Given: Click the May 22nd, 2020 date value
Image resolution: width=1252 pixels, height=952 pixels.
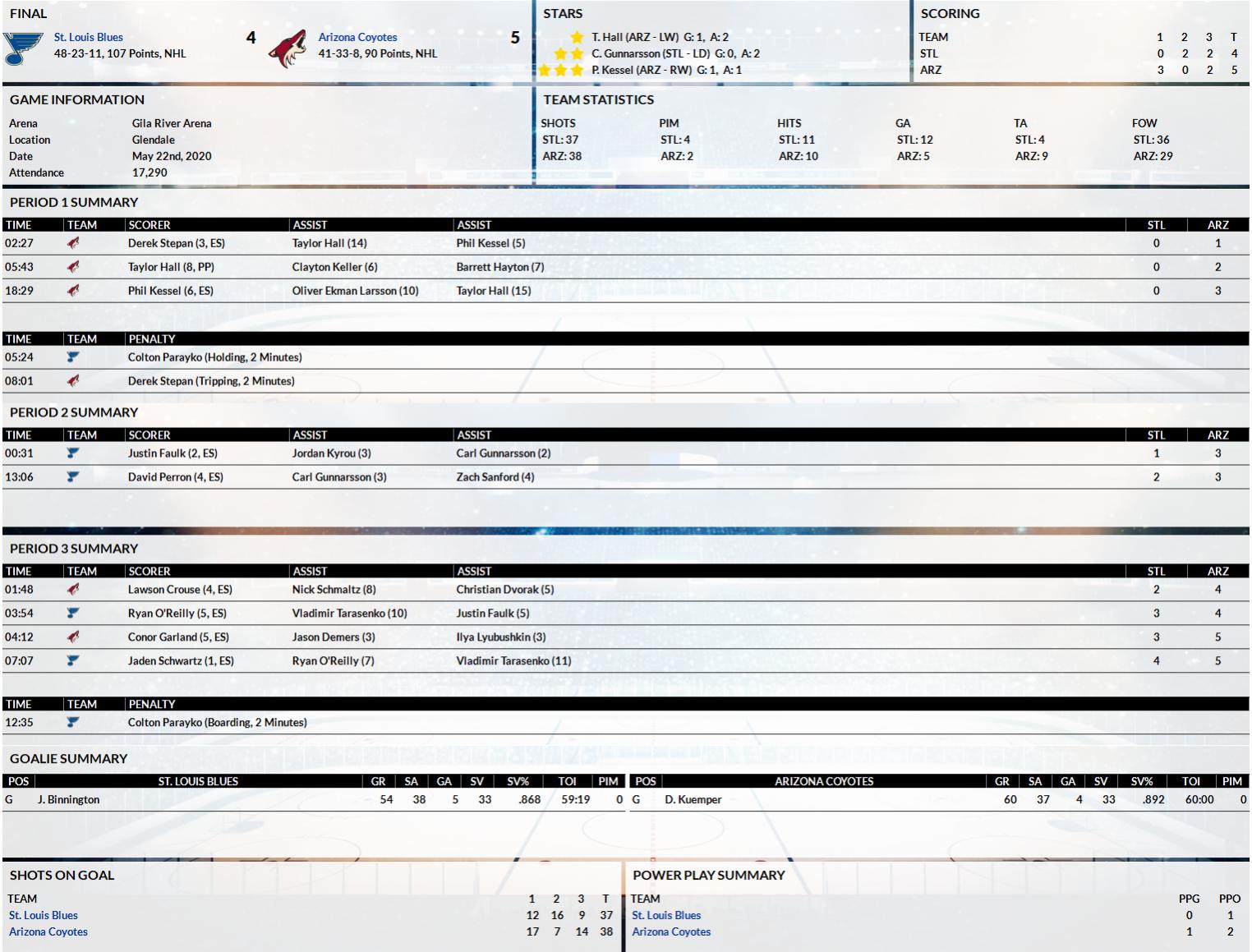Looking at the screenshot, I should (x=172, y=156).
